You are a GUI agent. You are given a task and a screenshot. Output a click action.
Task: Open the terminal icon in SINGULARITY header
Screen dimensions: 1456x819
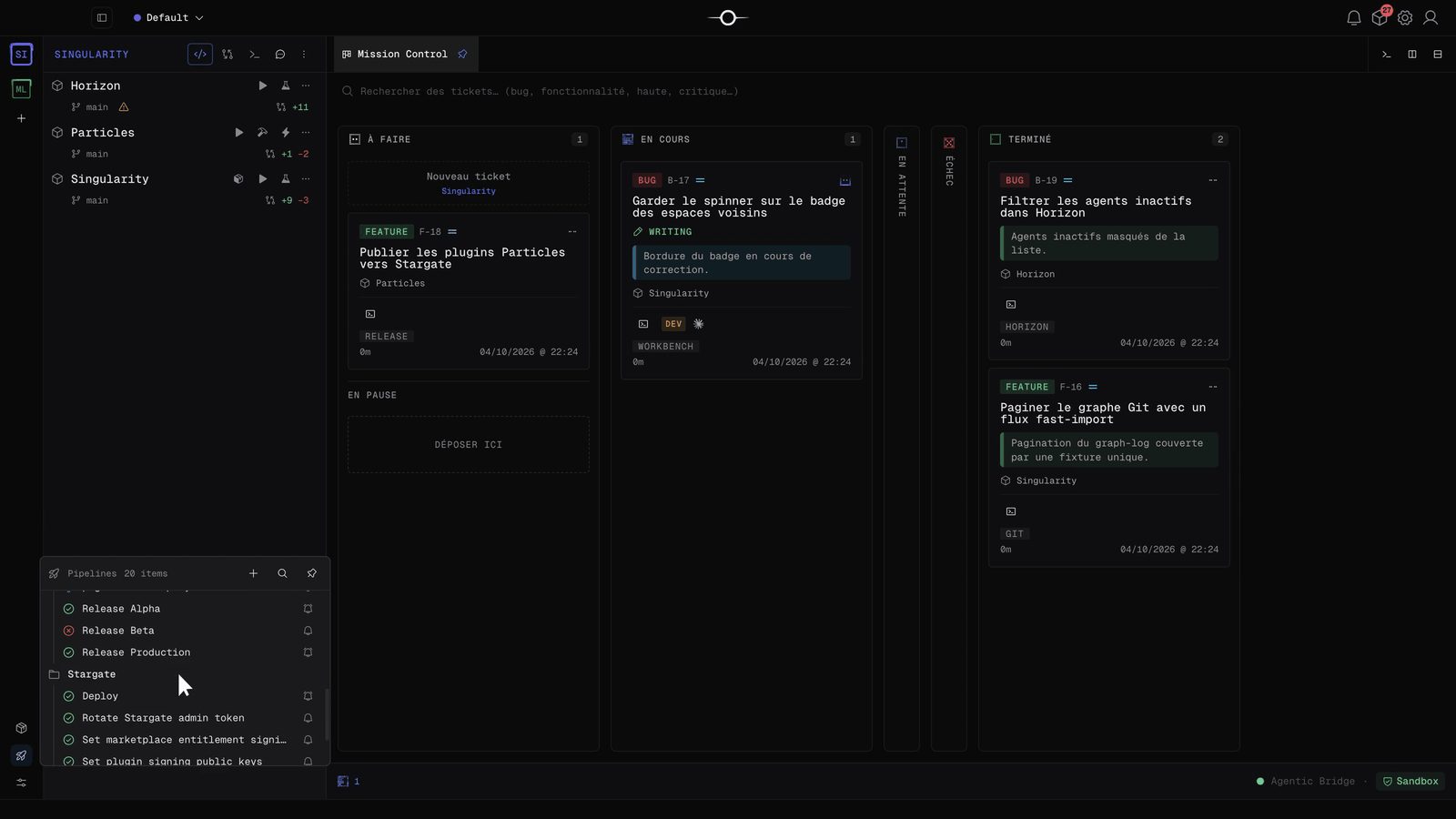pyautogui.click(x=254, y=55)
